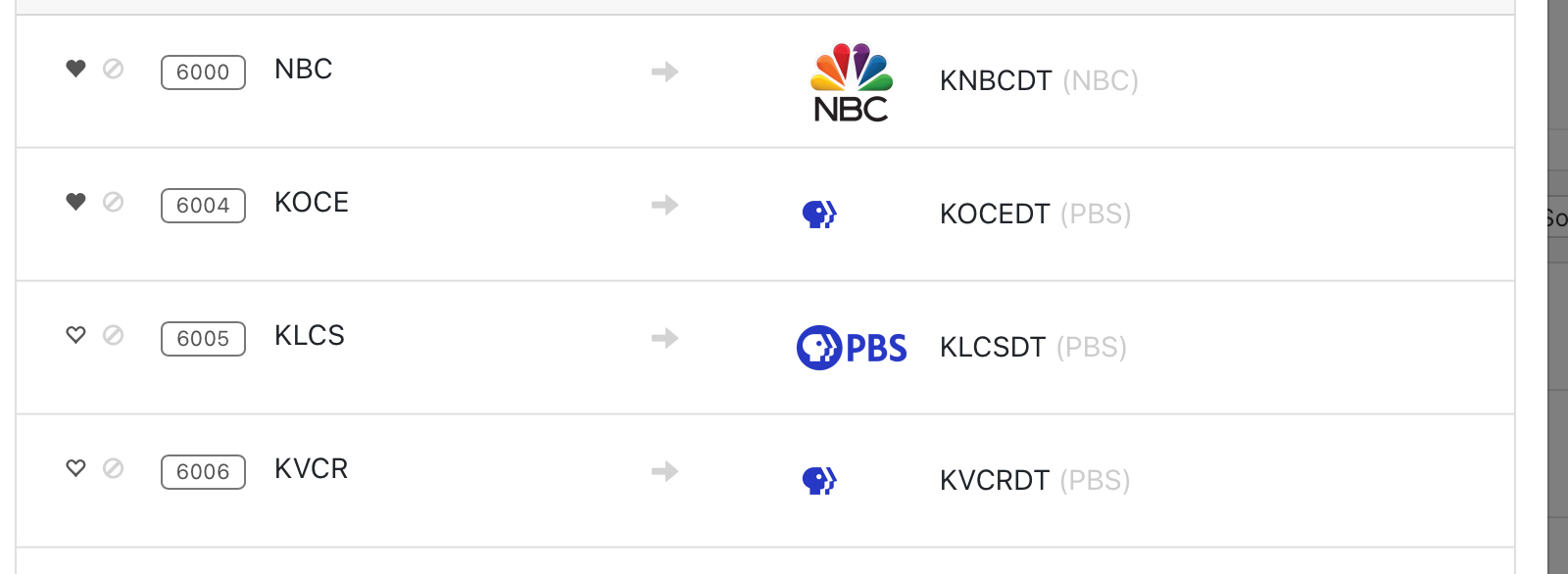Screen dimensions: 1568x574
Task: Hide the KOCE channel using the block icon
Action: click(x=114, y=202)
